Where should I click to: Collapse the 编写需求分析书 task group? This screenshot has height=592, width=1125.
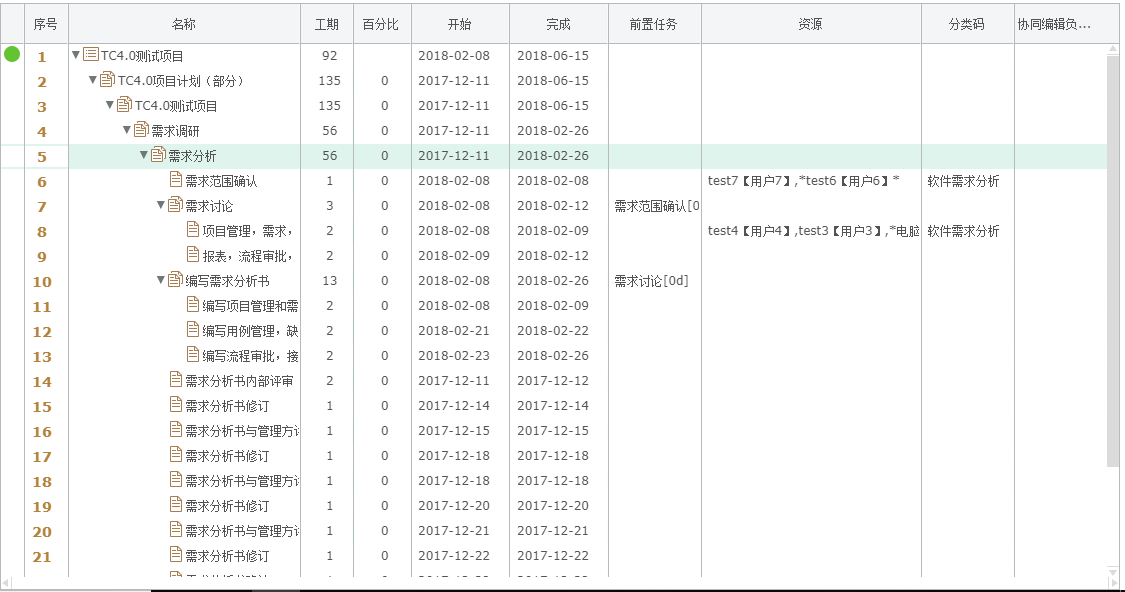161,280
